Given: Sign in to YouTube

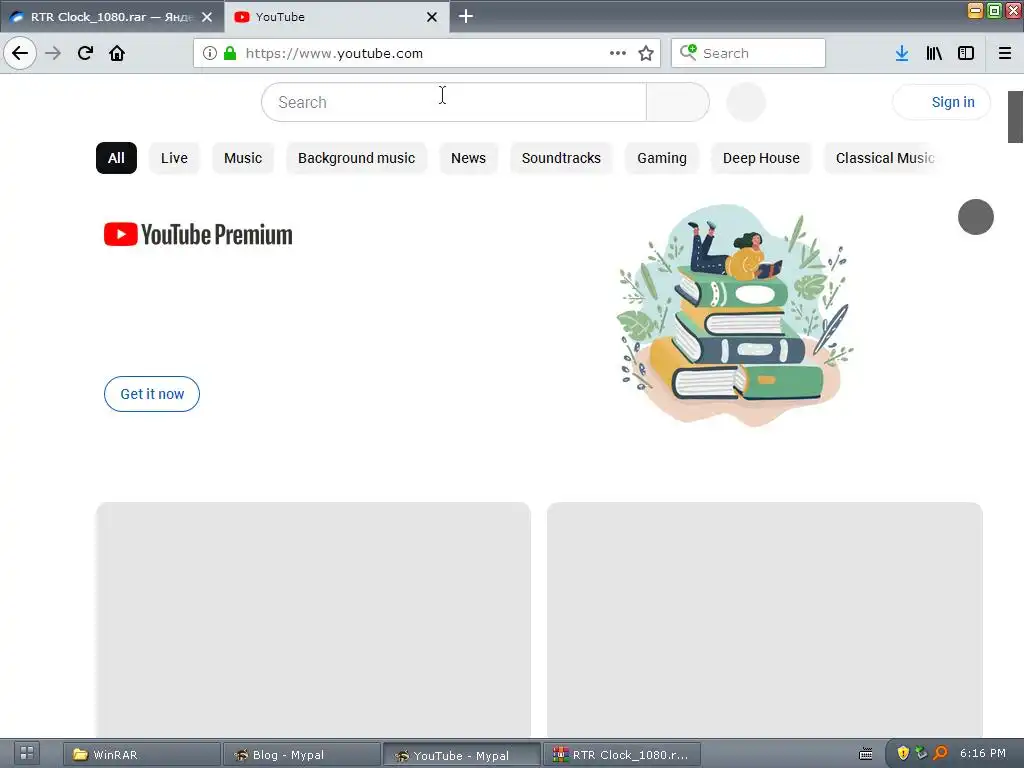Looking at the screenshot, I should click(942, 102).
